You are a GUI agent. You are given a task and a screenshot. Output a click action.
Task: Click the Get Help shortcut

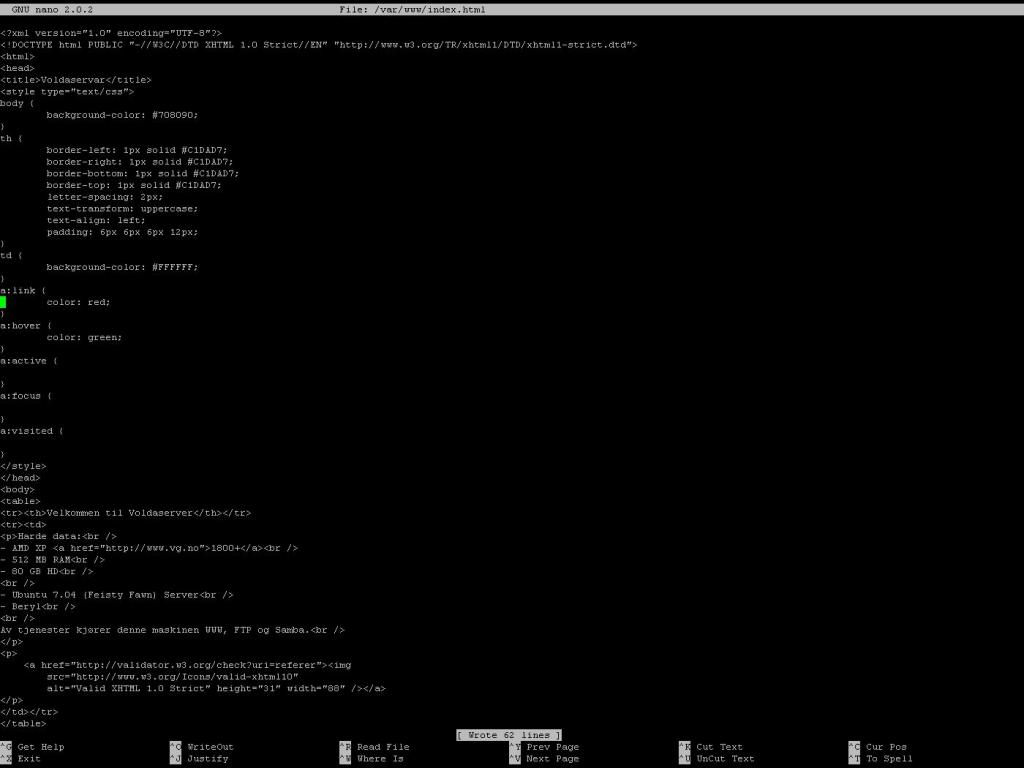click(40, 747)
